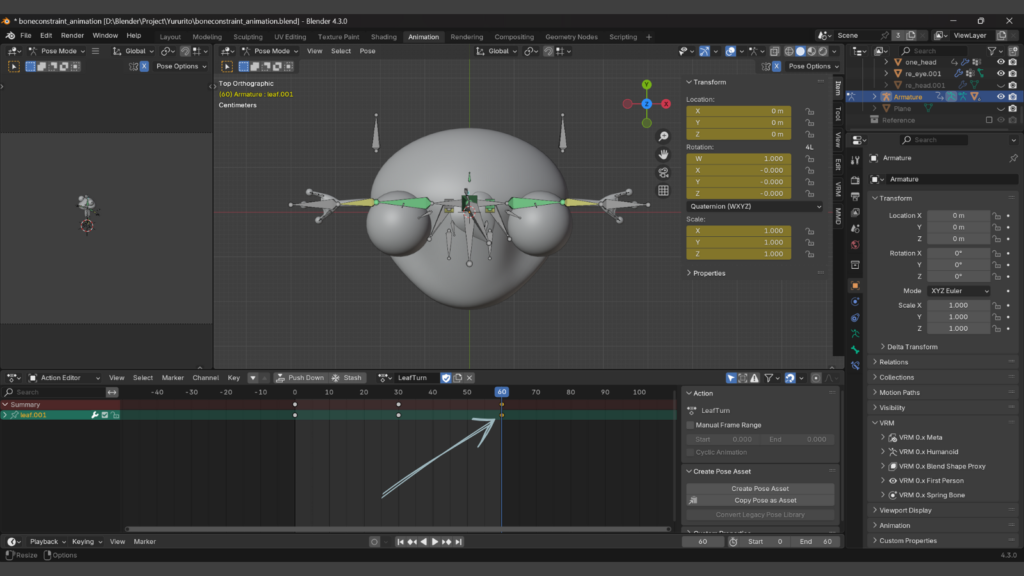Hide re_eye.001 object with eye icon
This screenshot has height=576, width=1024.
1000,74
